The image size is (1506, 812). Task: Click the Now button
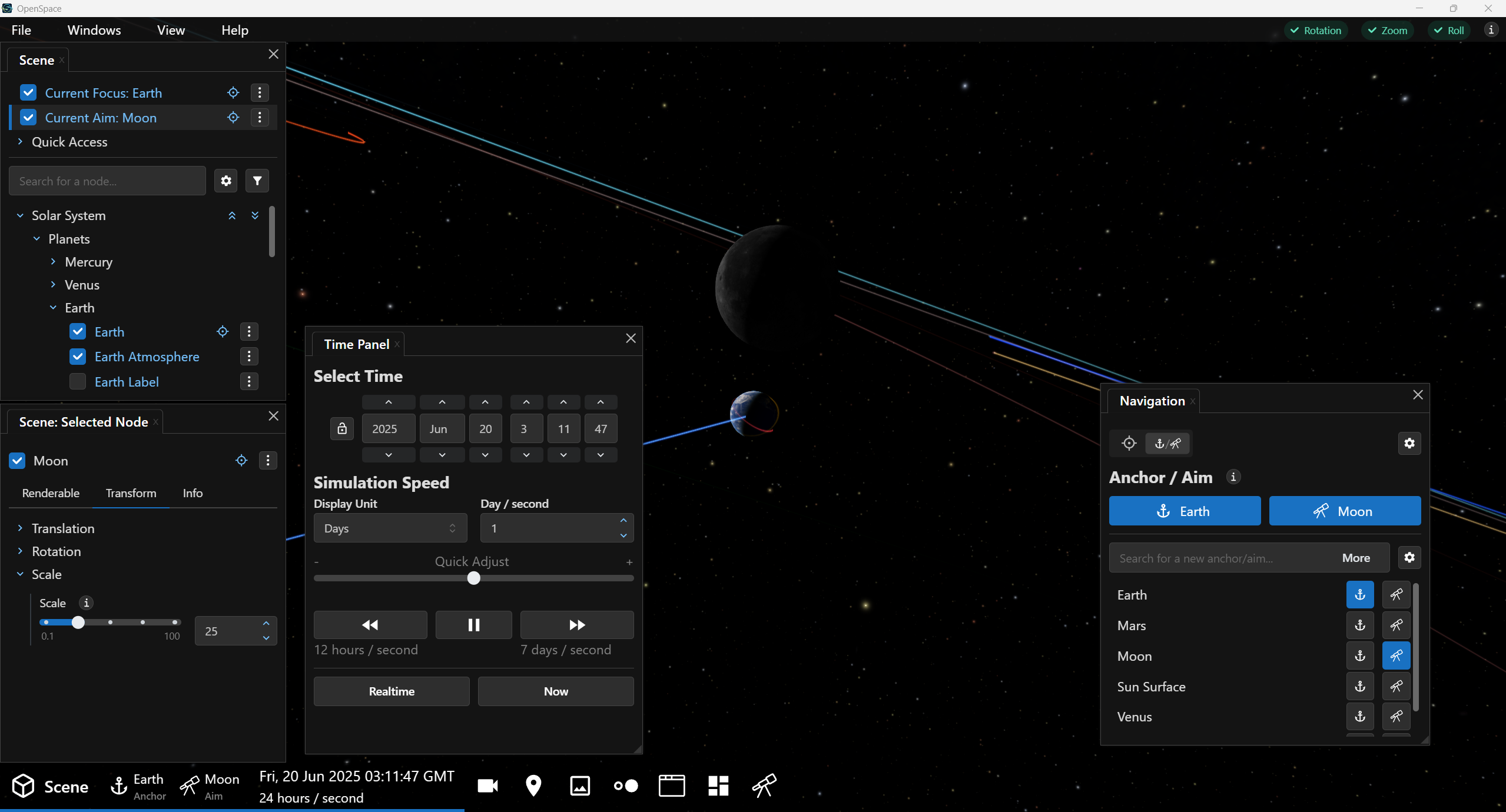556,691
